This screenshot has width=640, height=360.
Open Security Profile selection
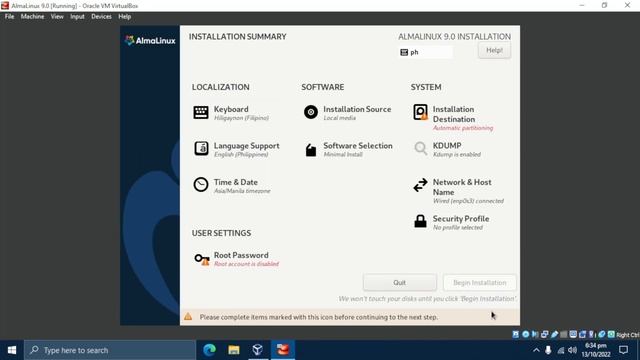(x=451, y=222)
